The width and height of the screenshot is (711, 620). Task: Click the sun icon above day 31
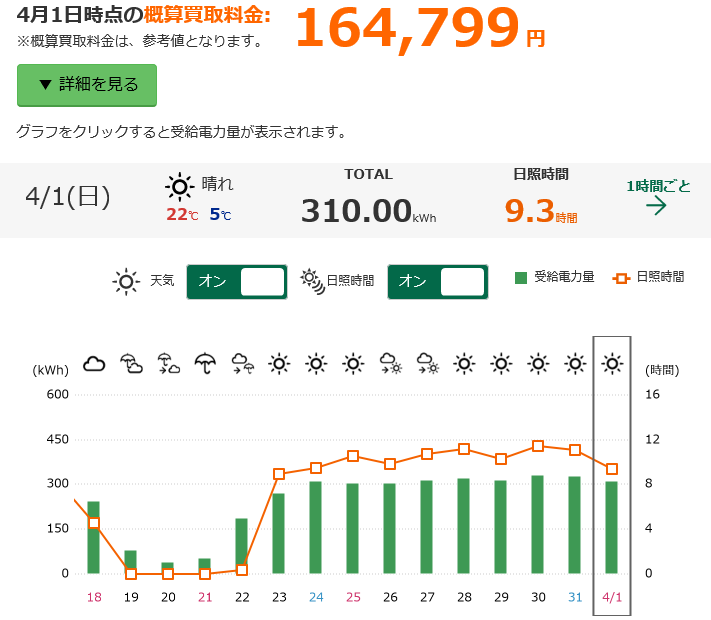(575, 364)
